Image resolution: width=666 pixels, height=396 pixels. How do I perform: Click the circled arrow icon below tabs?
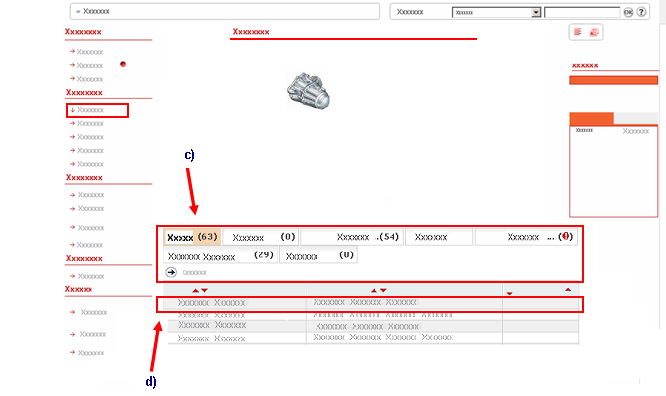click(171, 272)
